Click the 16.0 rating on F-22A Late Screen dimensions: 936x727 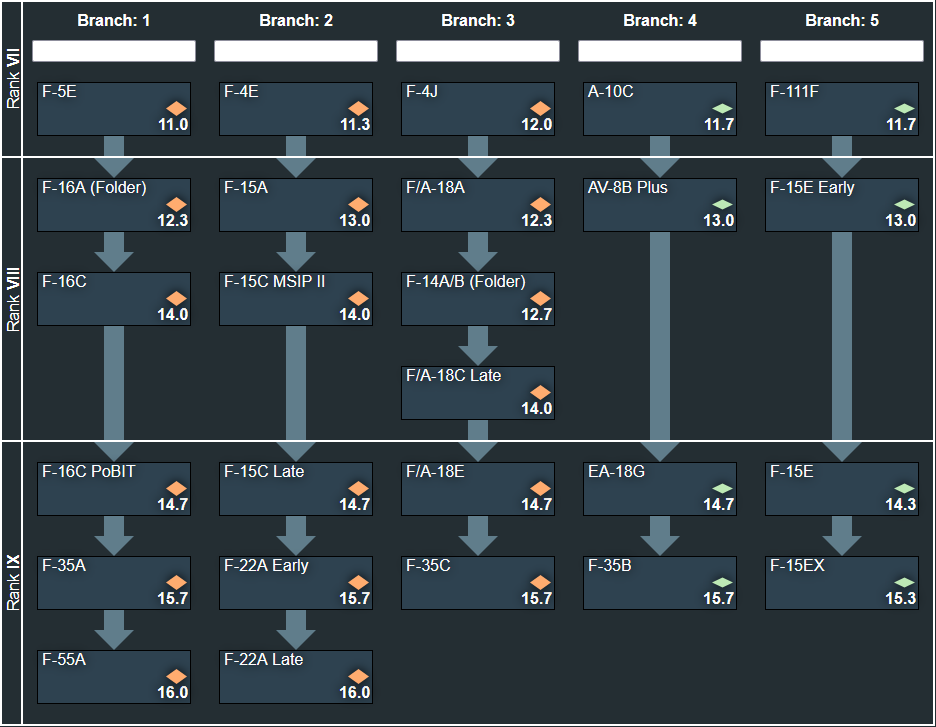click(x=355, y=692)
